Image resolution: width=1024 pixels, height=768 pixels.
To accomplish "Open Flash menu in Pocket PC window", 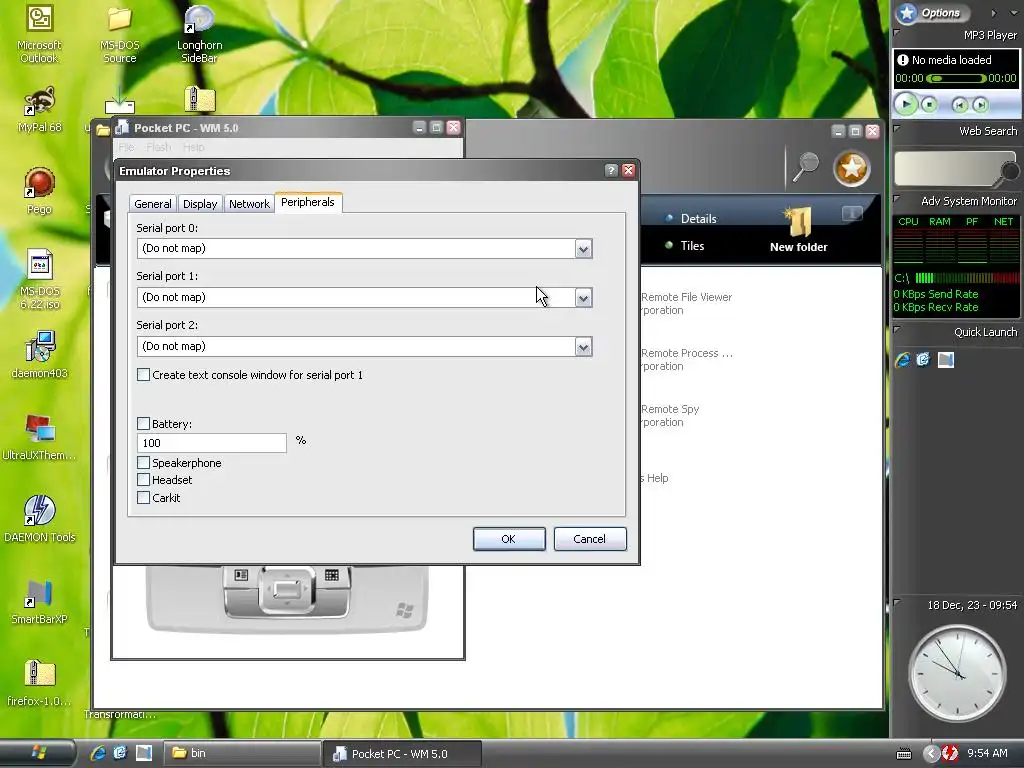I will 159,148.
